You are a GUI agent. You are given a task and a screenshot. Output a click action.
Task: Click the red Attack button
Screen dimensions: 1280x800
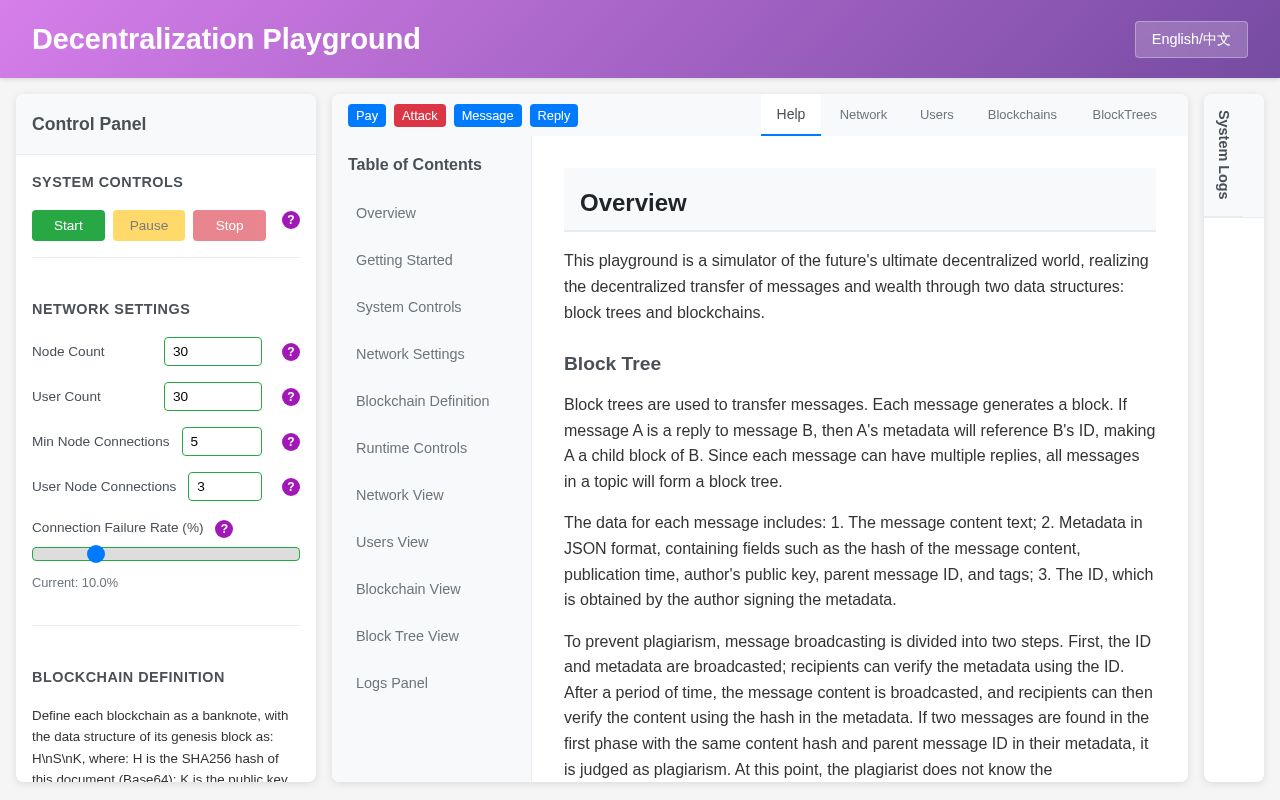point(420,115)
